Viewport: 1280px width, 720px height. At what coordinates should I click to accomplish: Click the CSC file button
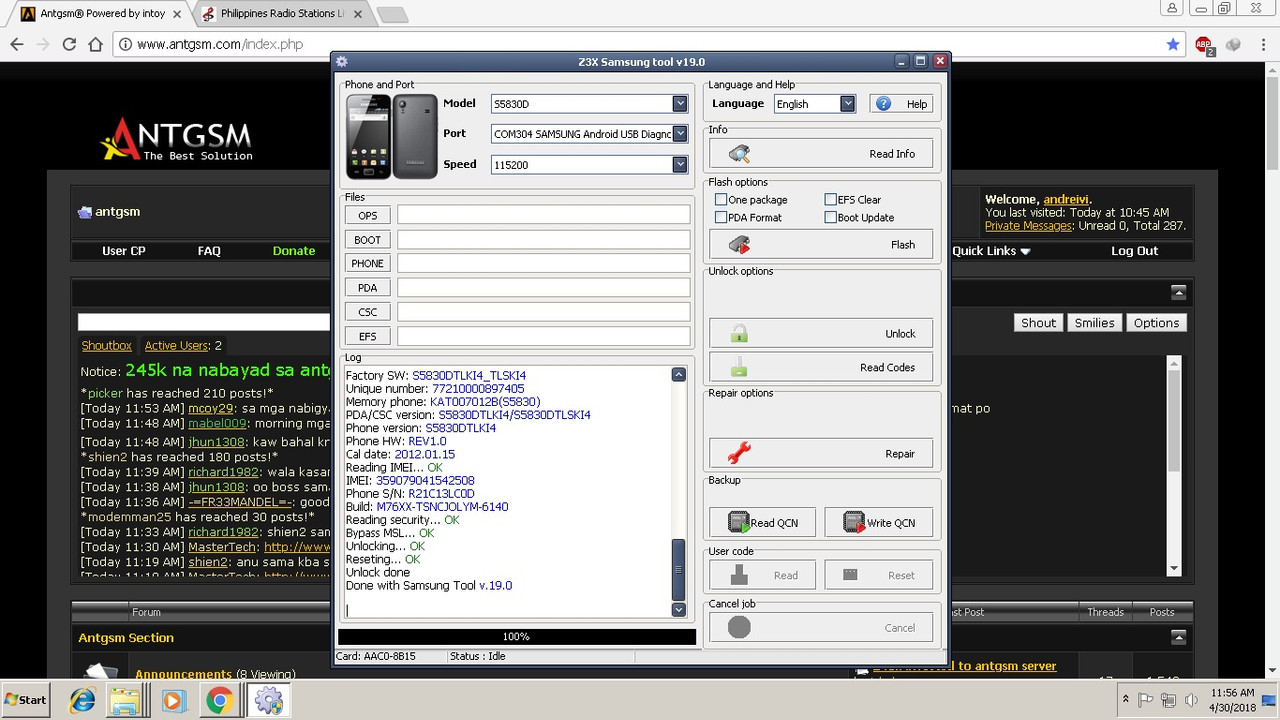click(368, 312)
